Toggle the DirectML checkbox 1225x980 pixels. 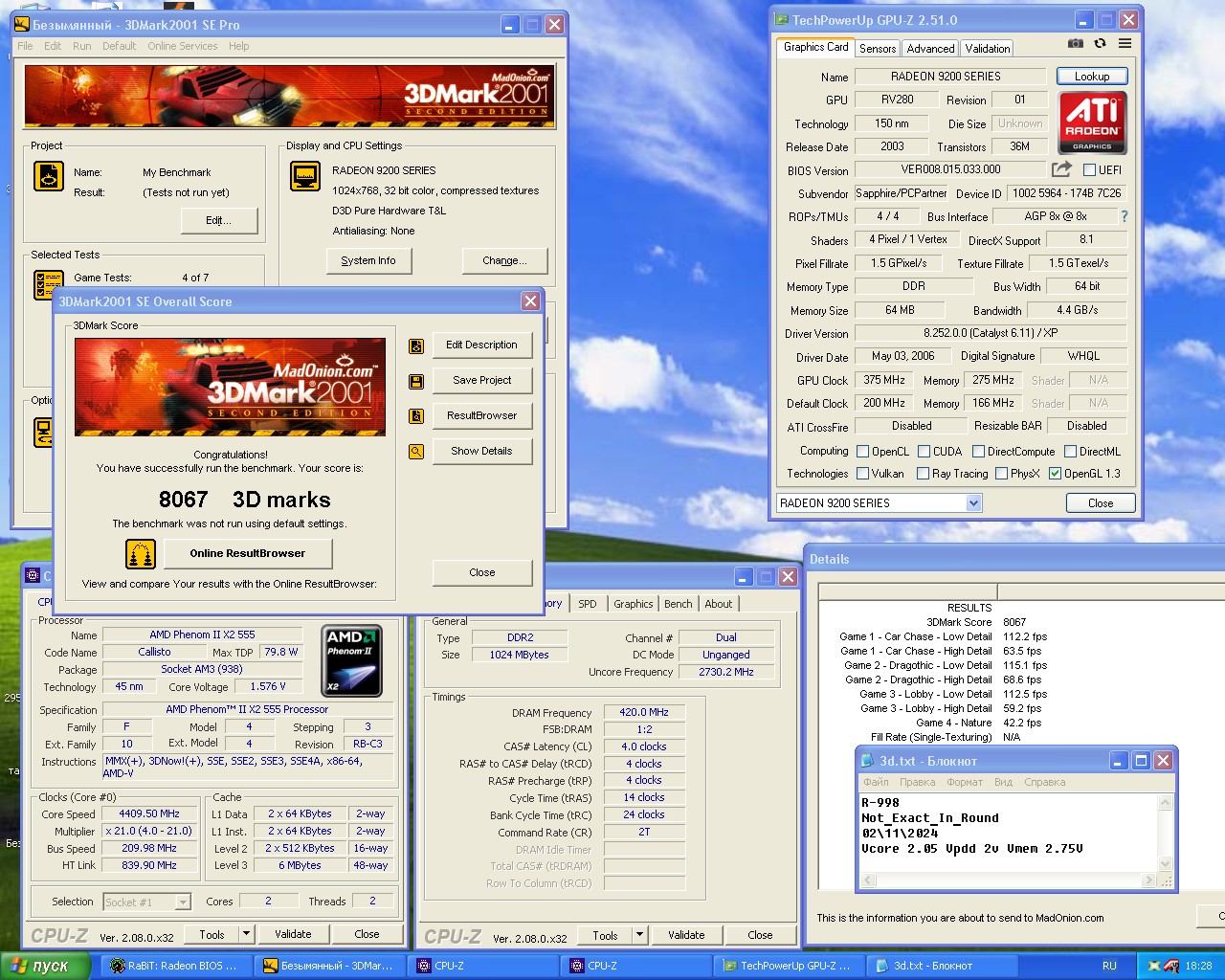(x=1070, y=452)
